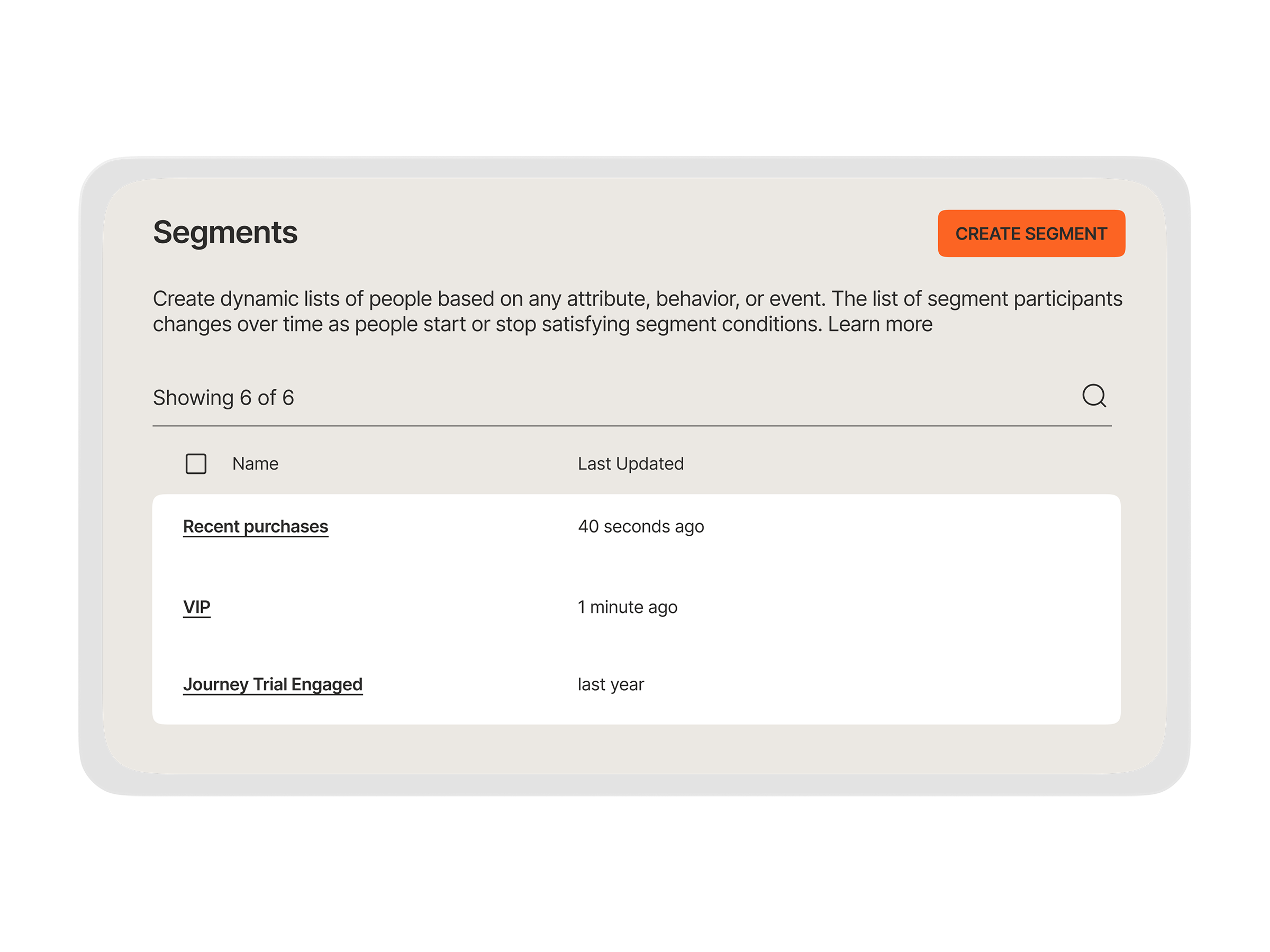Image resolution: width=1270 pixels, height=952 pixels.
Task: Open the Recent purchases segment
Action: click(255, 526)
